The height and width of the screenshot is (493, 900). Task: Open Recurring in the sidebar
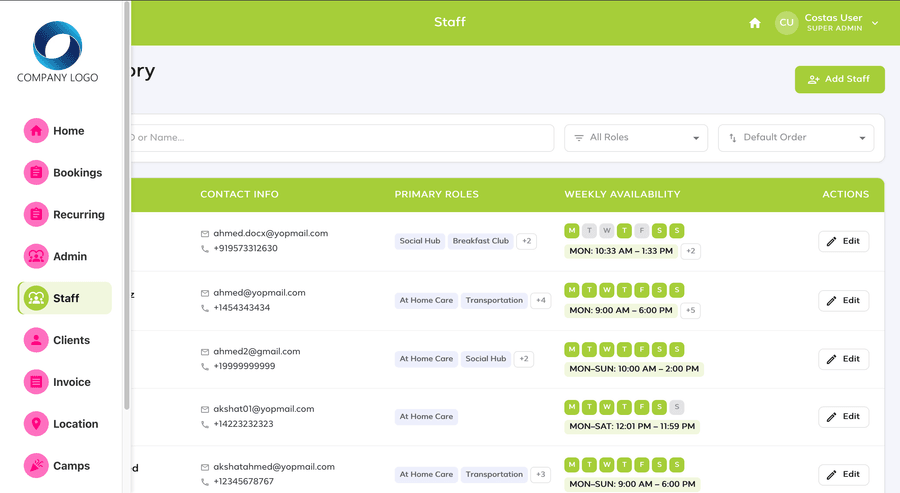(x=64, y=215)
